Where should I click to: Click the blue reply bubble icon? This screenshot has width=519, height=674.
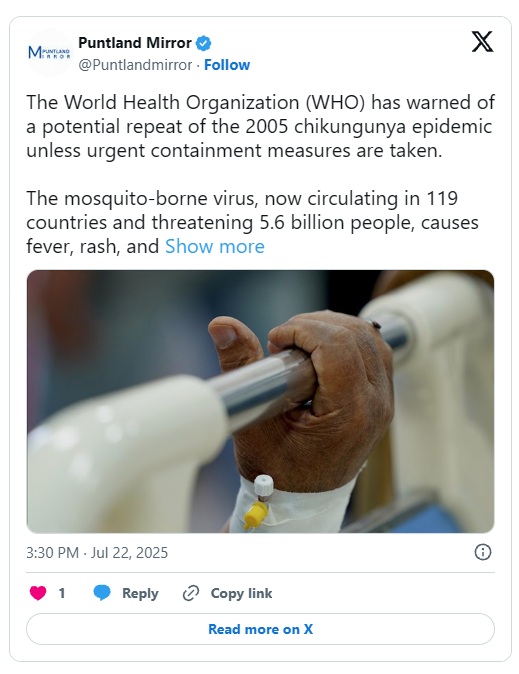point(102,593)
